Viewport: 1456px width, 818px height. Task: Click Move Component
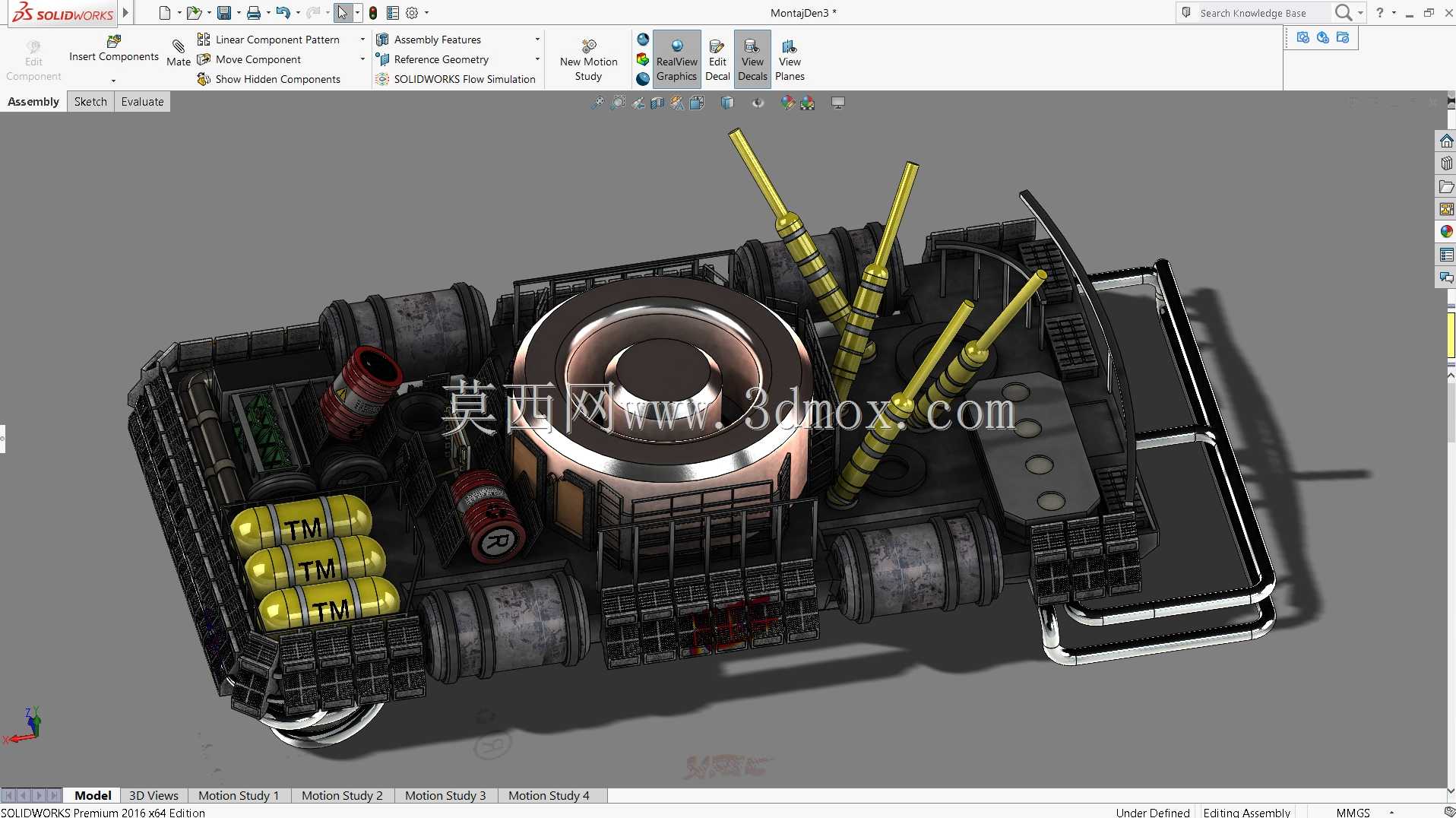(x=249, y=59)
